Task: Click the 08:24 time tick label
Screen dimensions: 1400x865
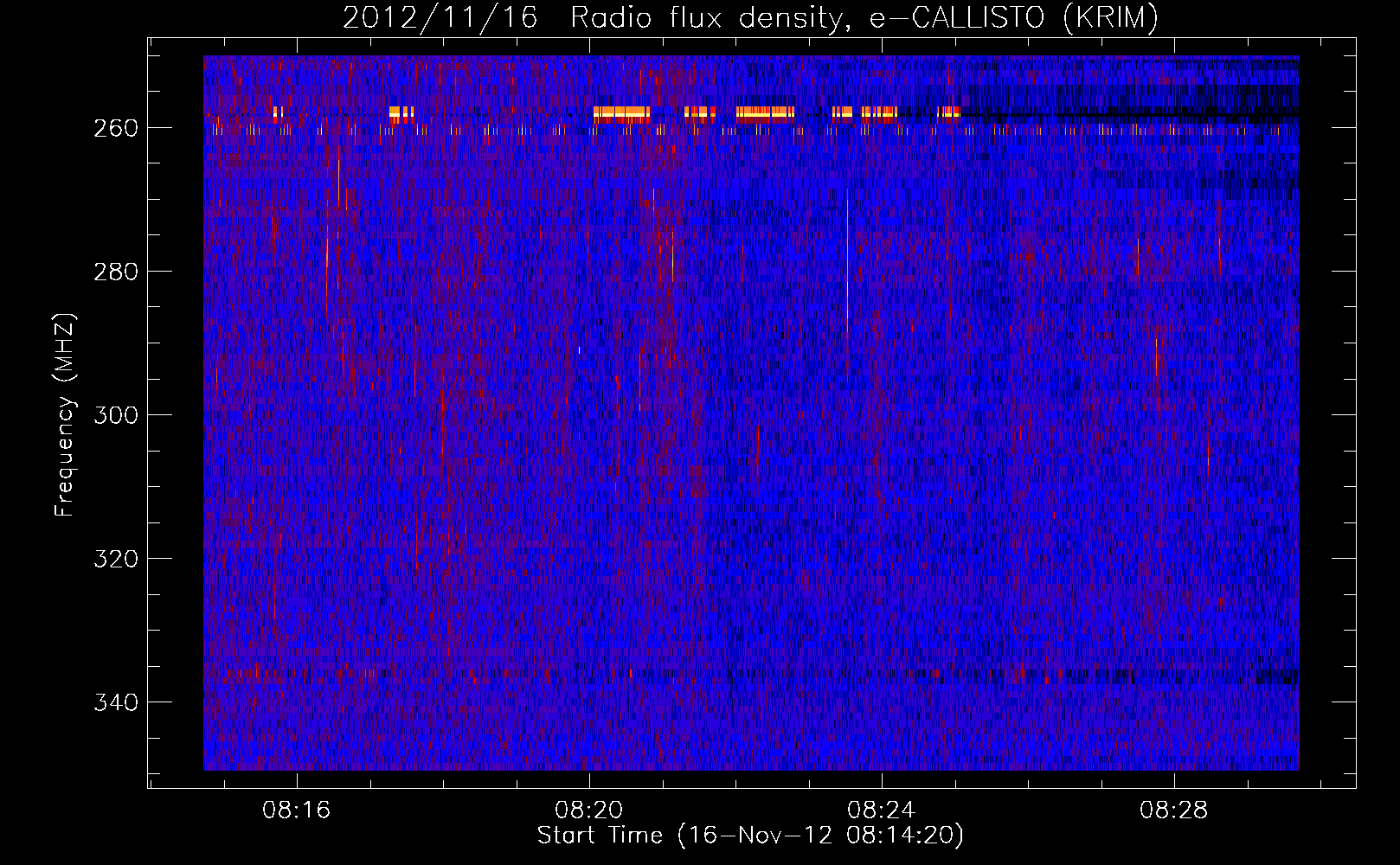Action: click(x=881, y=811)
